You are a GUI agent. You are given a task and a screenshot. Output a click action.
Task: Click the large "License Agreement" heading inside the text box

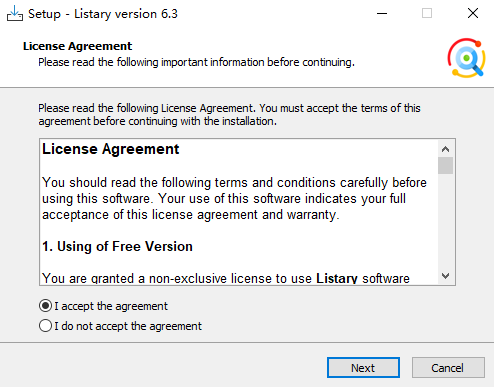(111, 149)
